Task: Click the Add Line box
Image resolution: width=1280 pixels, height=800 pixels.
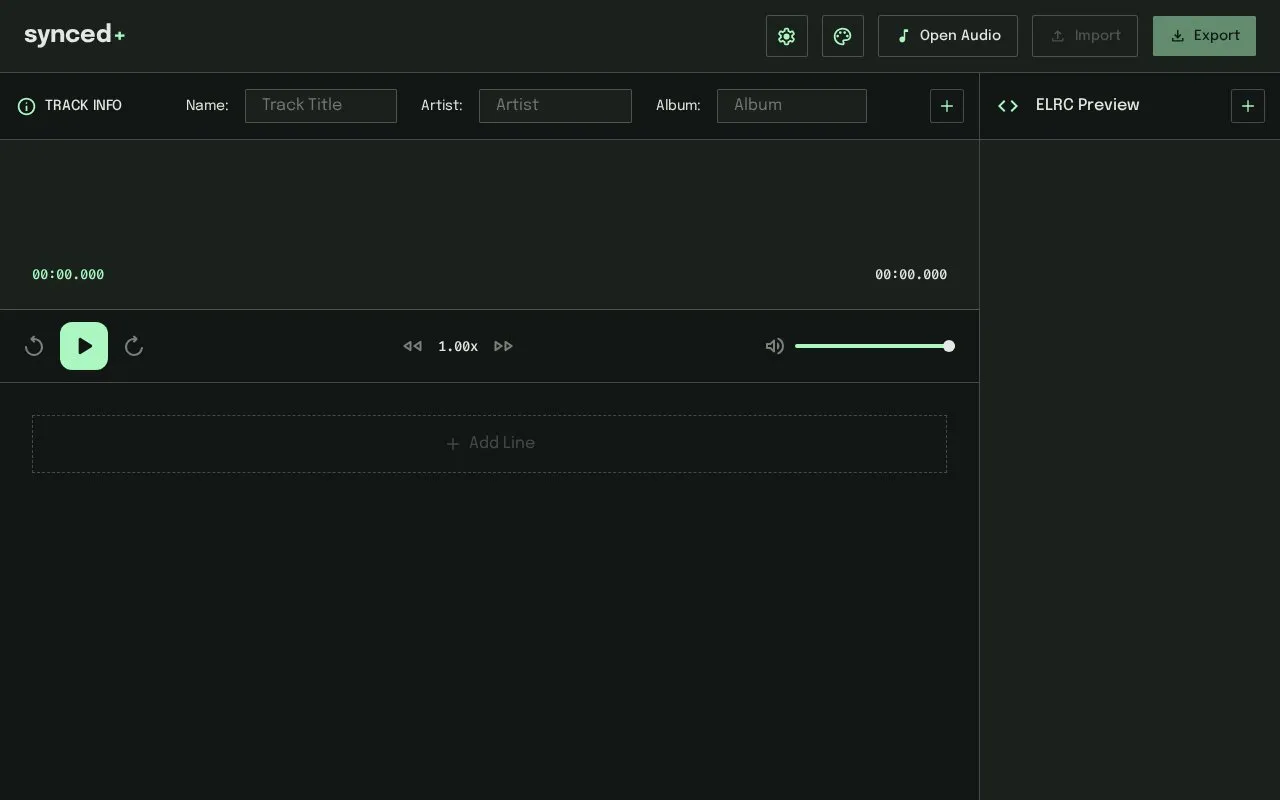Action: [x=489, y=444]
